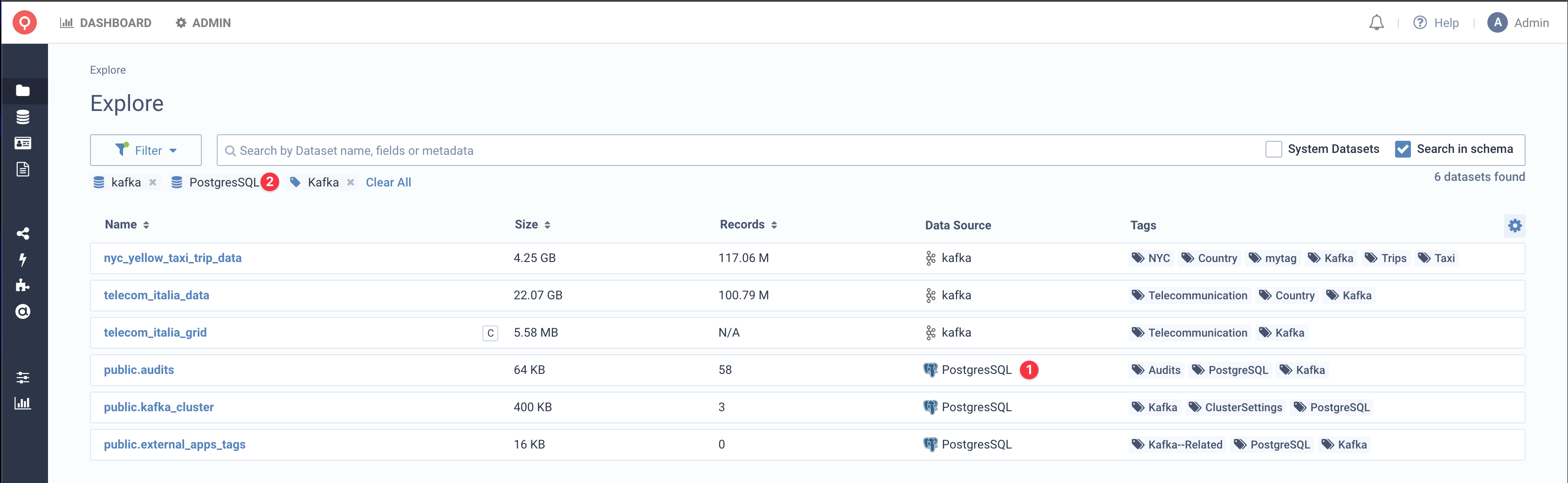Screen dimensions: 1568x483
Task: Clear all applied filters
Action: coord(388,182)
